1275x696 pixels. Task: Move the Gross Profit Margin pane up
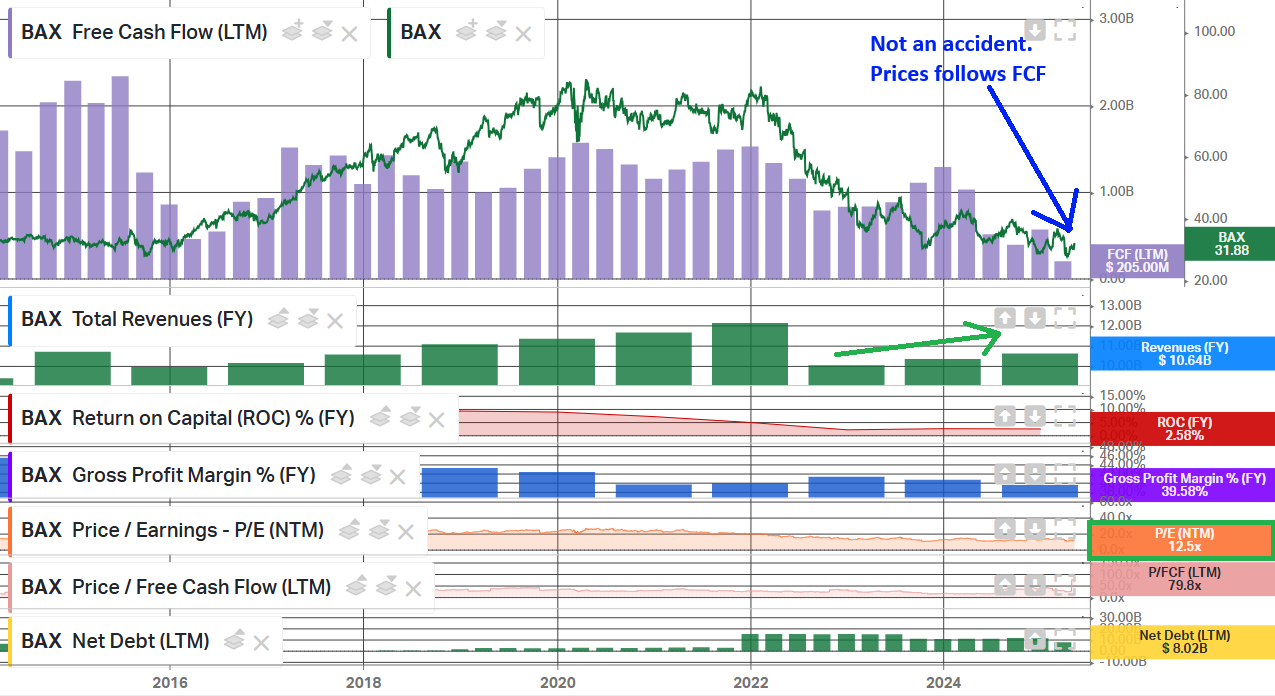click(x=1006, y=473)
